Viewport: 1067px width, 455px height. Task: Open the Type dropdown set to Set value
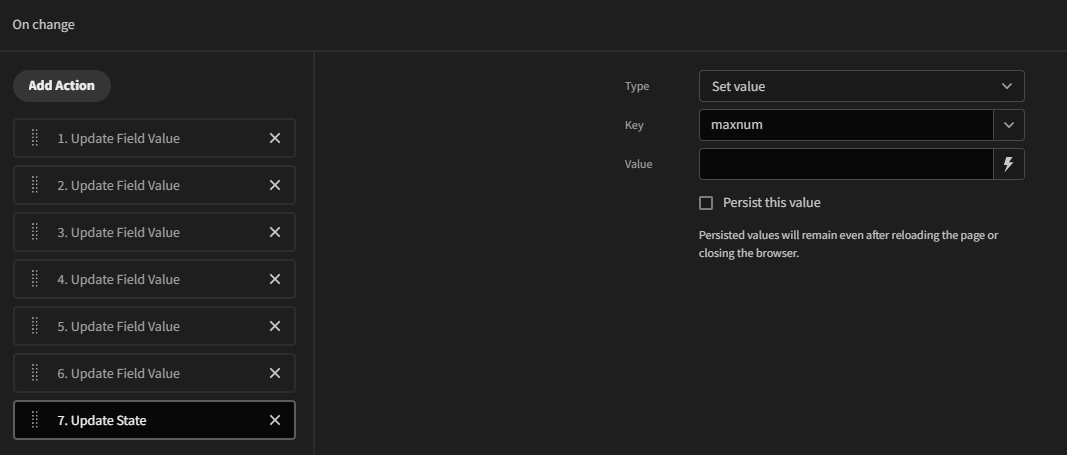[861, 86]
